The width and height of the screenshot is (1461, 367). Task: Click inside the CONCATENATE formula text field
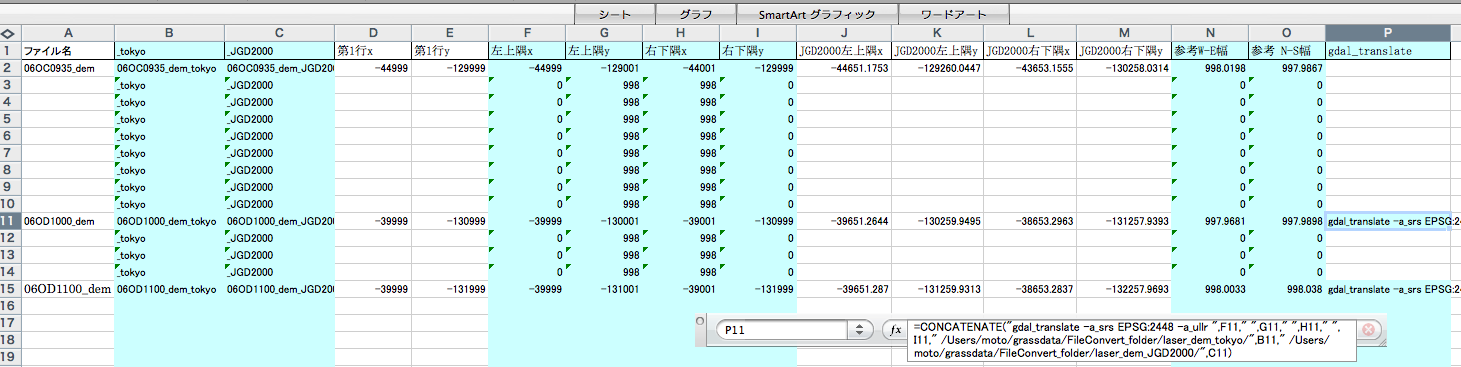1131,340
